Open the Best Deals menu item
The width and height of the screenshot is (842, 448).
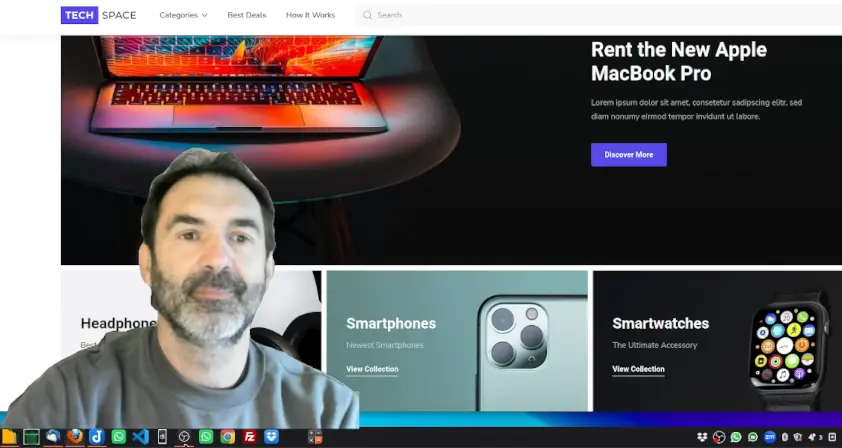246,15
